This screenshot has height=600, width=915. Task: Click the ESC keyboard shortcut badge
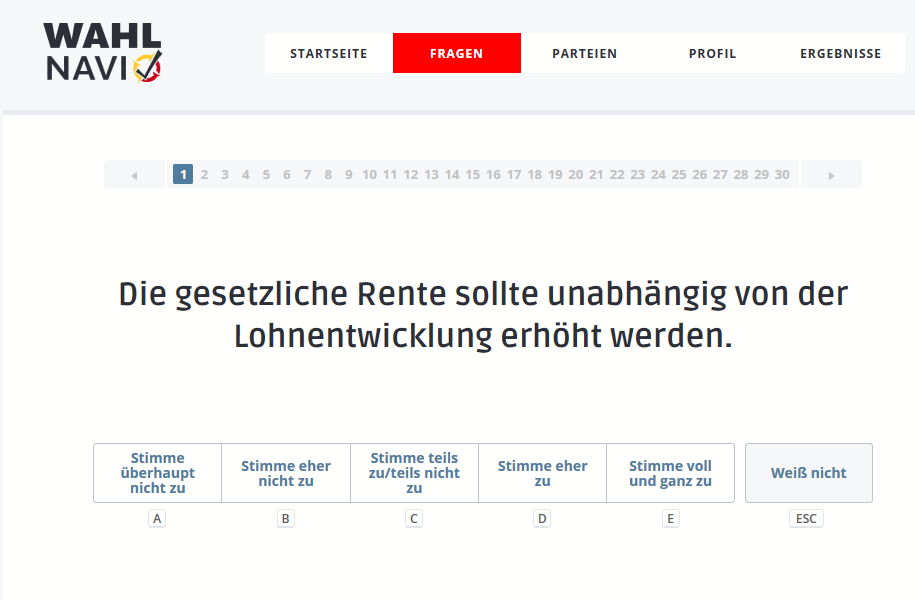pyautogui.click(x=805, y=519)
